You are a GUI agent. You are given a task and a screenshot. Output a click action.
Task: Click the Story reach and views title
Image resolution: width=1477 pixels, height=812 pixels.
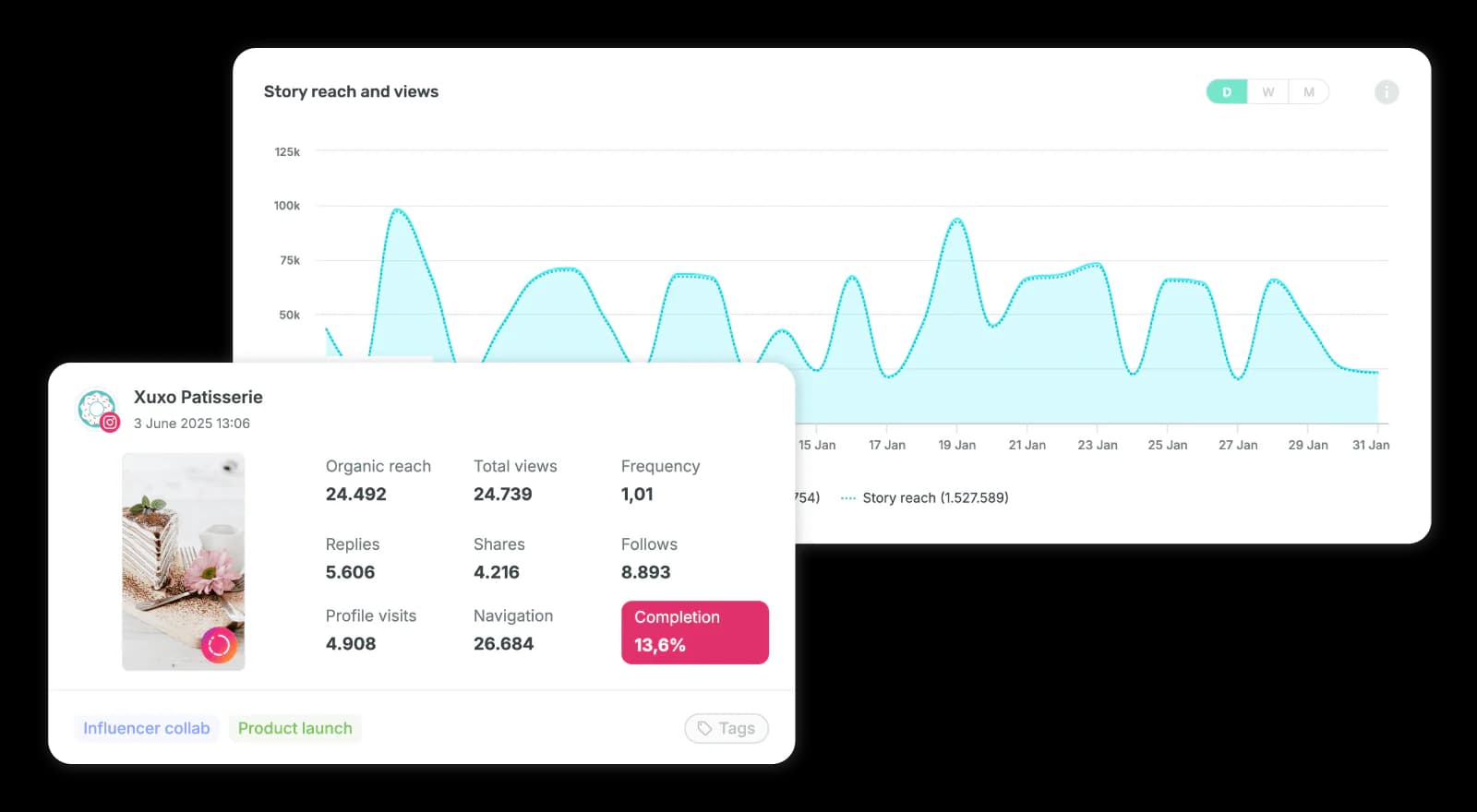(351, 91)
